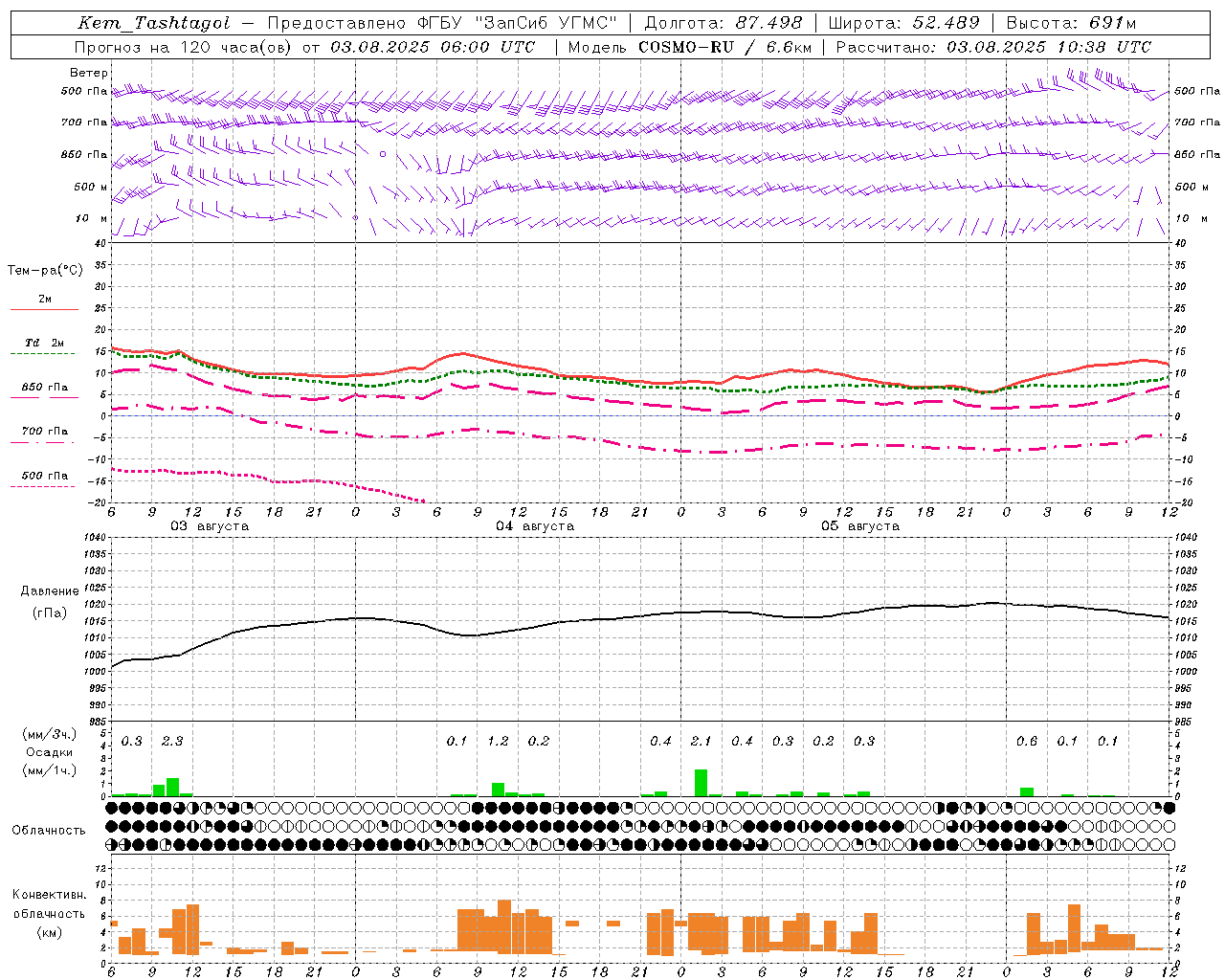Click the left 10 м wind level label

[91, 218]
